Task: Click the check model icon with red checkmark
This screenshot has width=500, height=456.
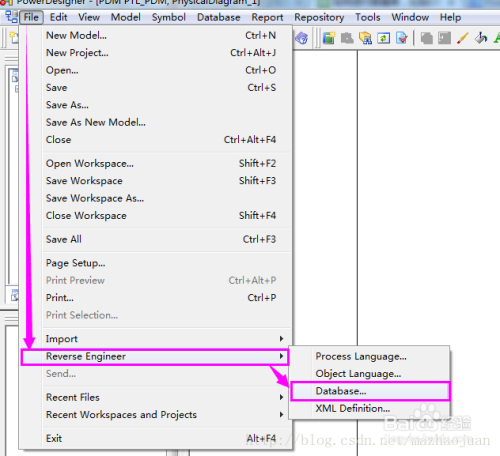Action: point(402,38)
